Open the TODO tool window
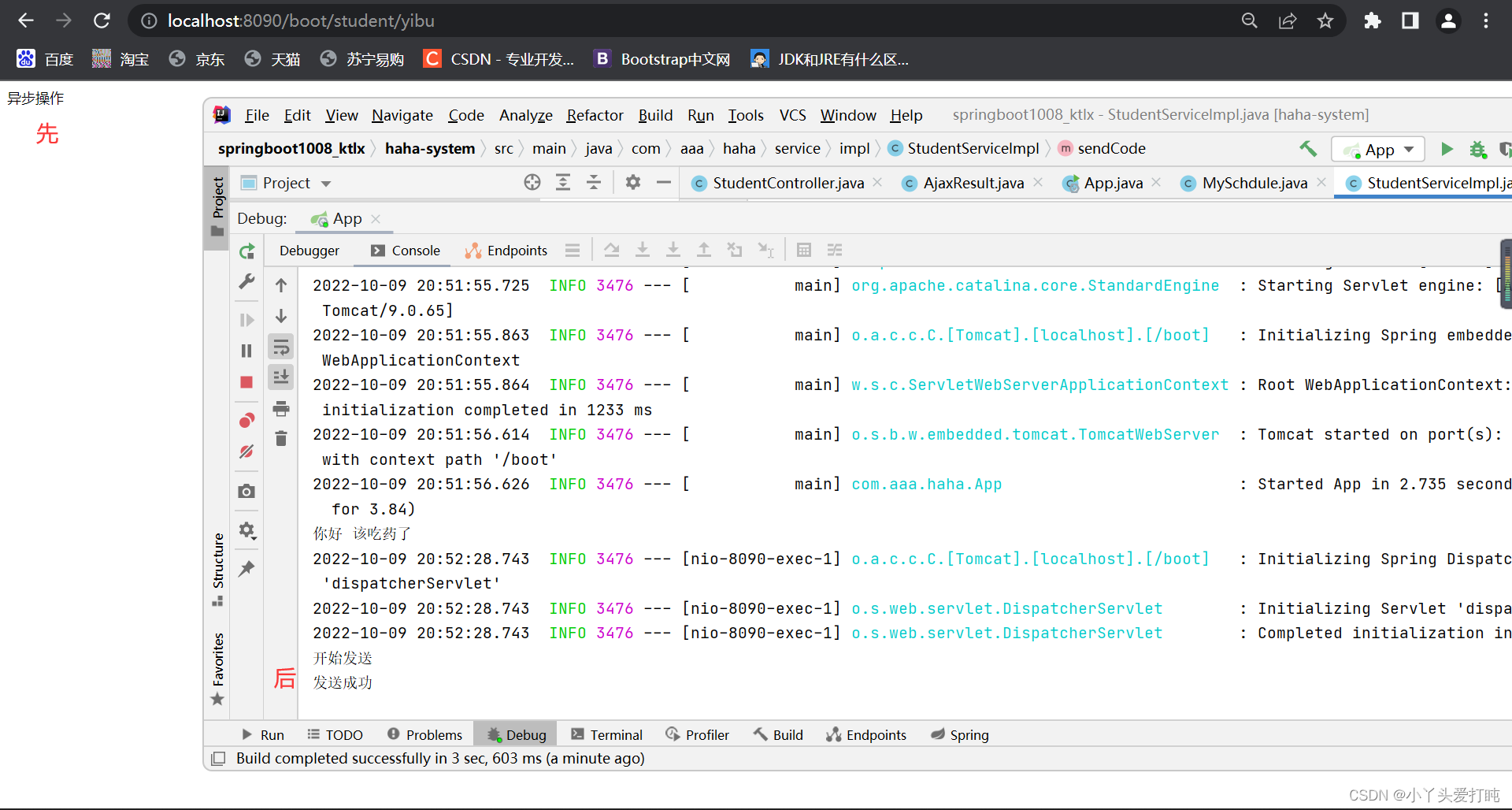Viewport: 1512px width, 810px height. click(x=335, y=734)
